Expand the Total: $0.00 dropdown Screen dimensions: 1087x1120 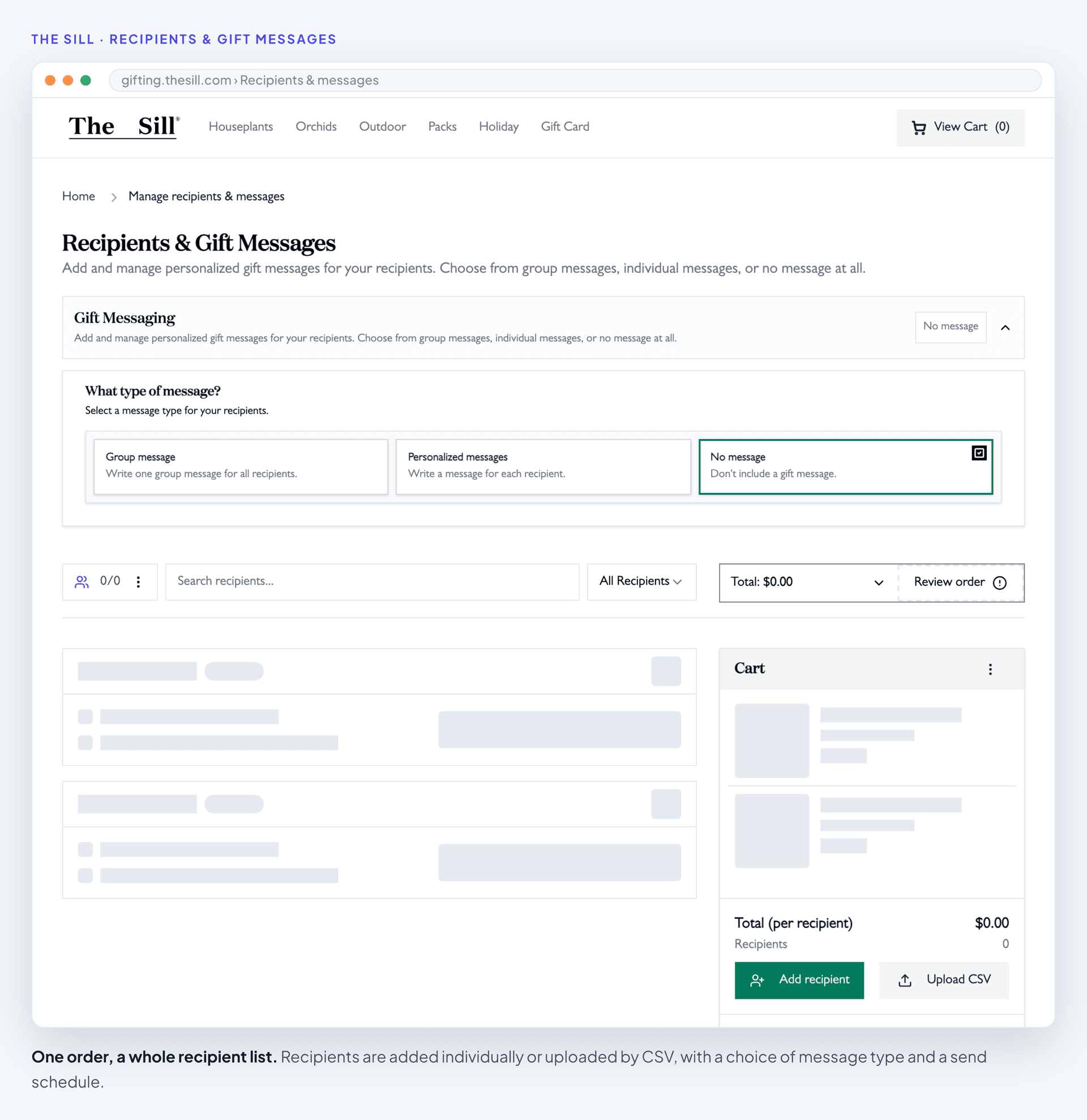tap(808, 582)
